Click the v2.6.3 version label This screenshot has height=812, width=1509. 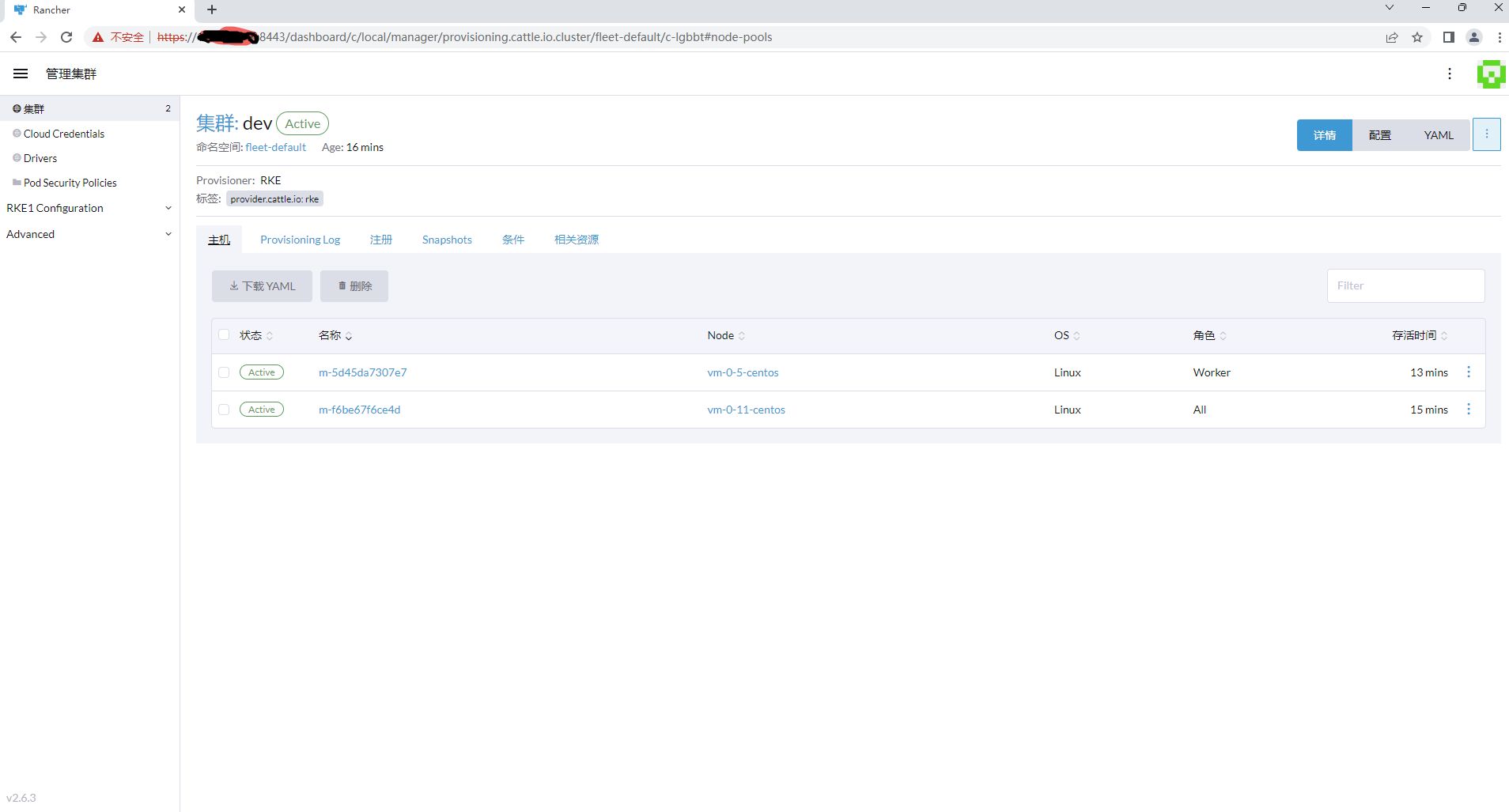[x=21, y=798]
